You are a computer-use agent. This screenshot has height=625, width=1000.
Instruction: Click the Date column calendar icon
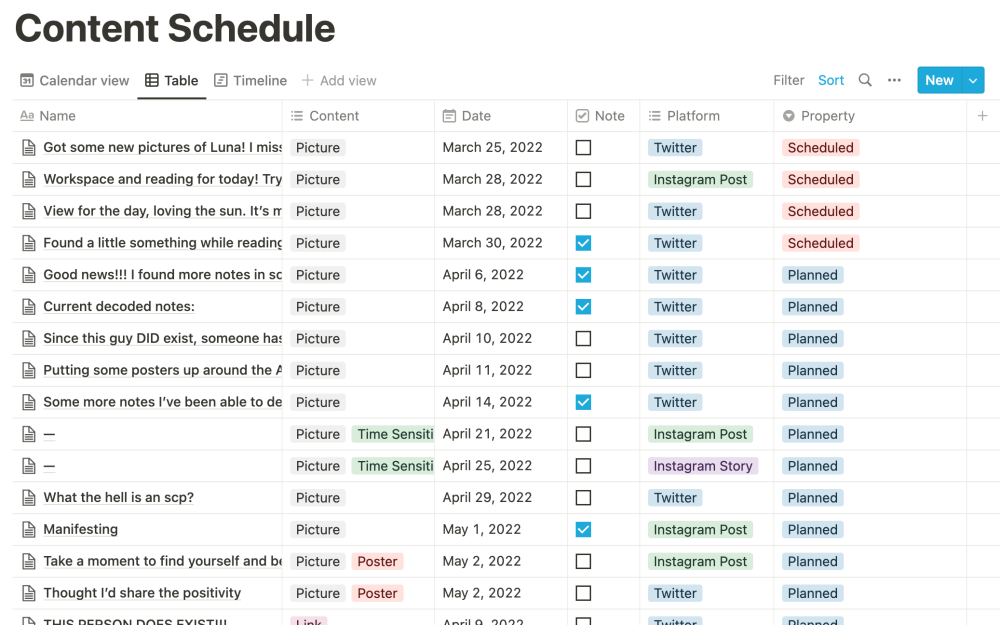click(x=449, y=116)
